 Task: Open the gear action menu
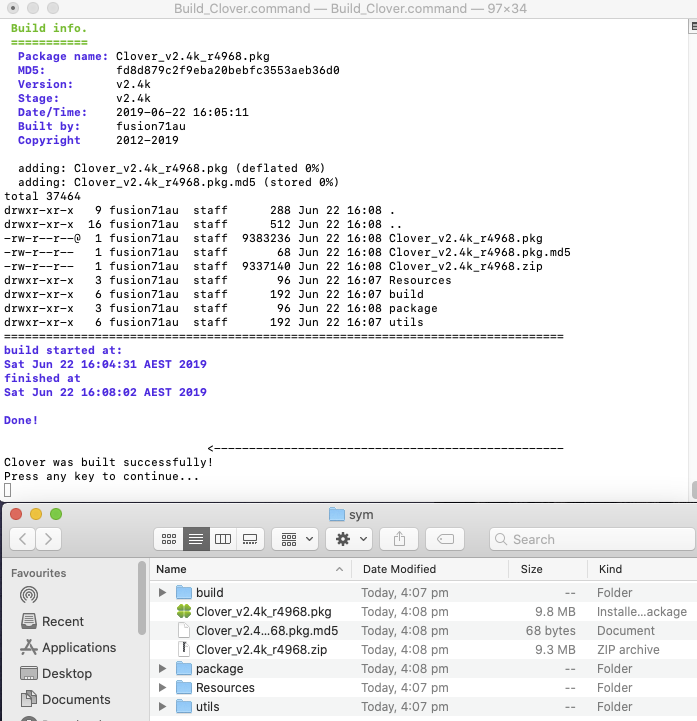coord(350,539)
